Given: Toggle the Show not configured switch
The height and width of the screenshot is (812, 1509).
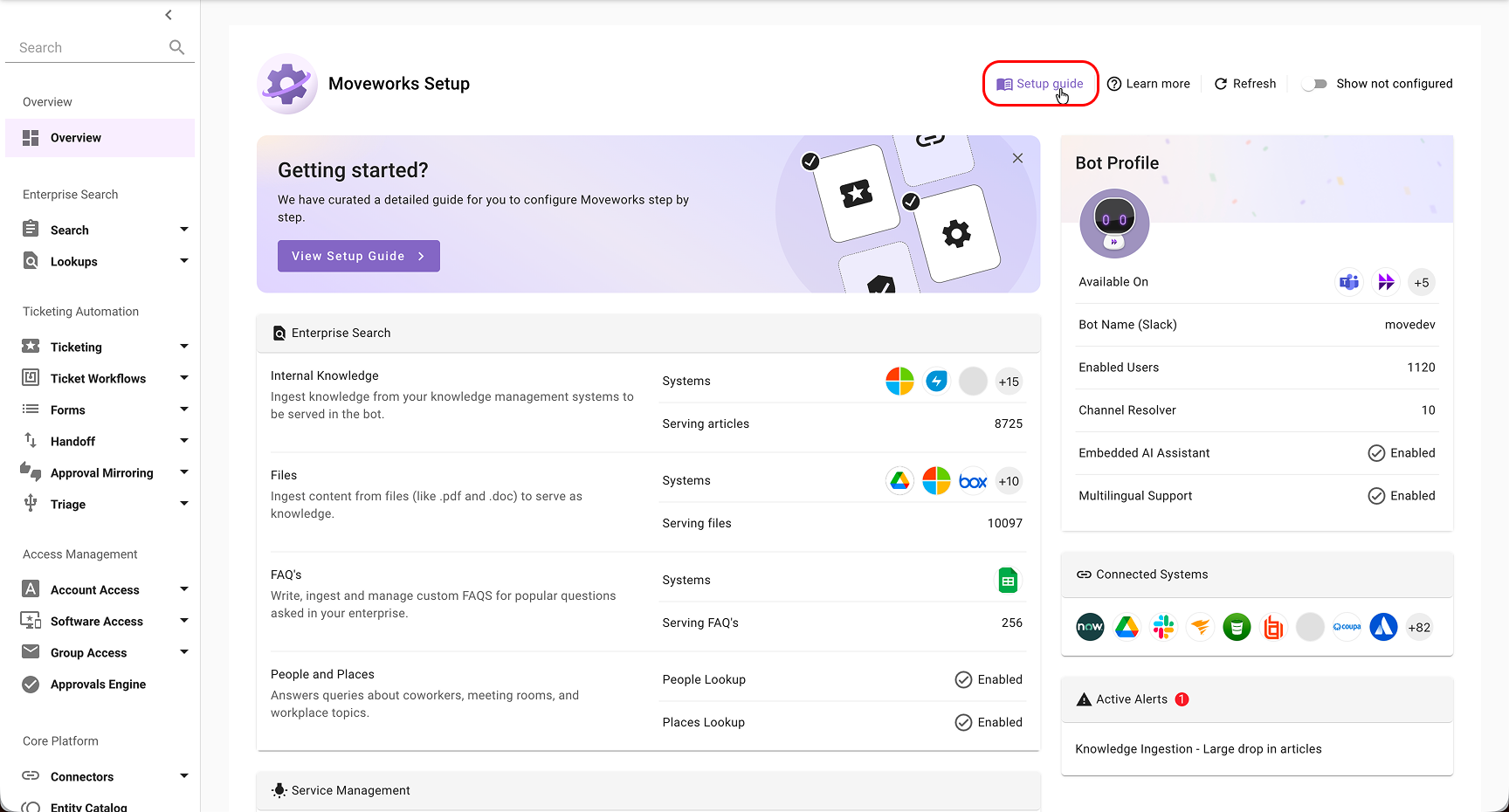Looking at the screenshot, I should 1314,84.
